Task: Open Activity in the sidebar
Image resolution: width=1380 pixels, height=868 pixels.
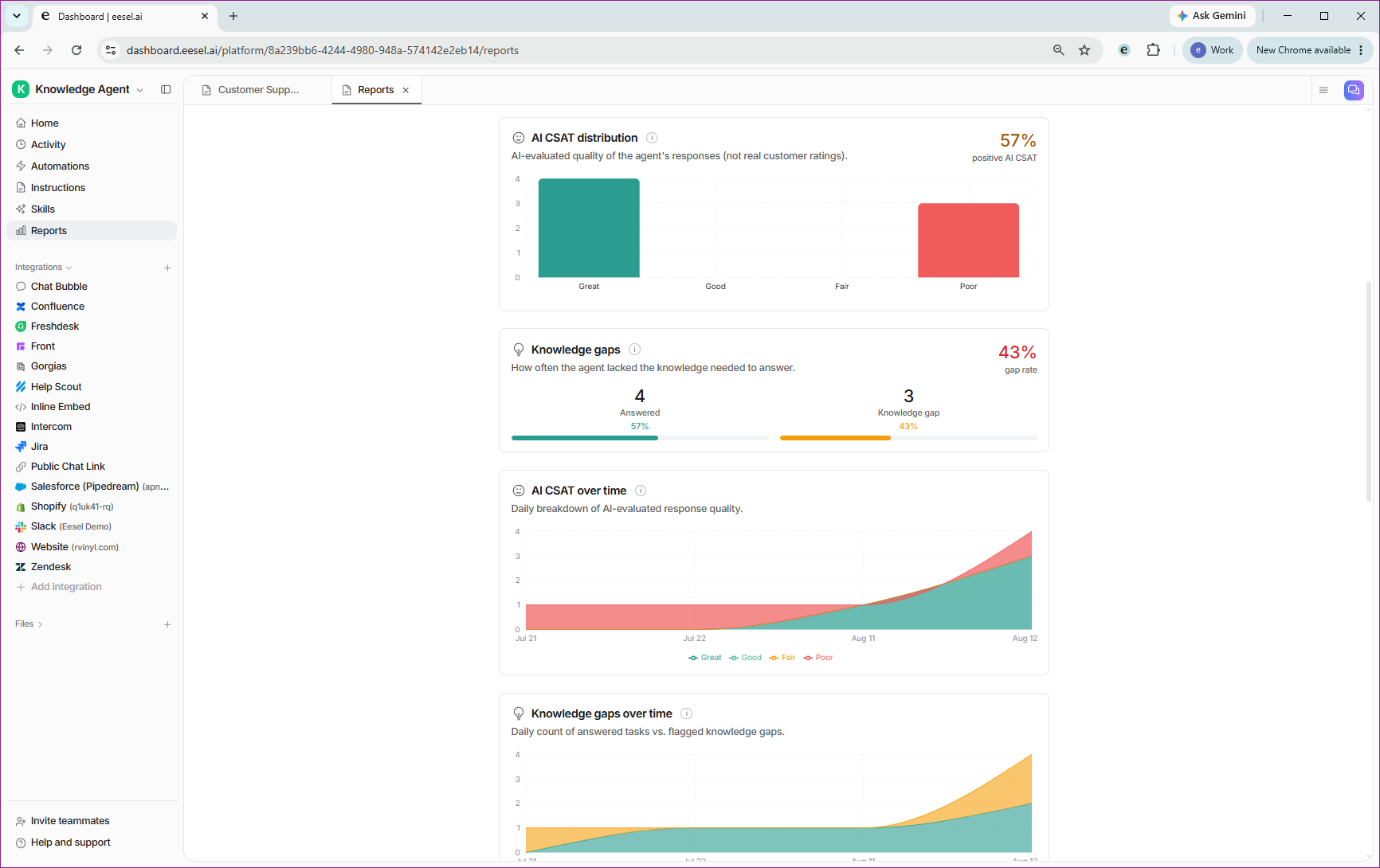Action: point(92,145)
